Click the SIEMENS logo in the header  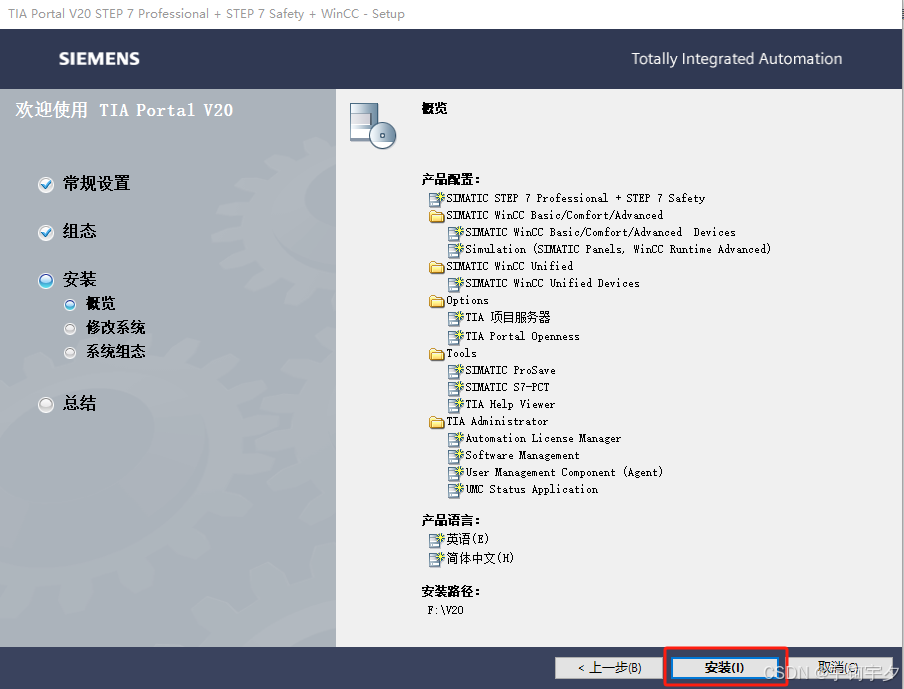coord(99,59)
